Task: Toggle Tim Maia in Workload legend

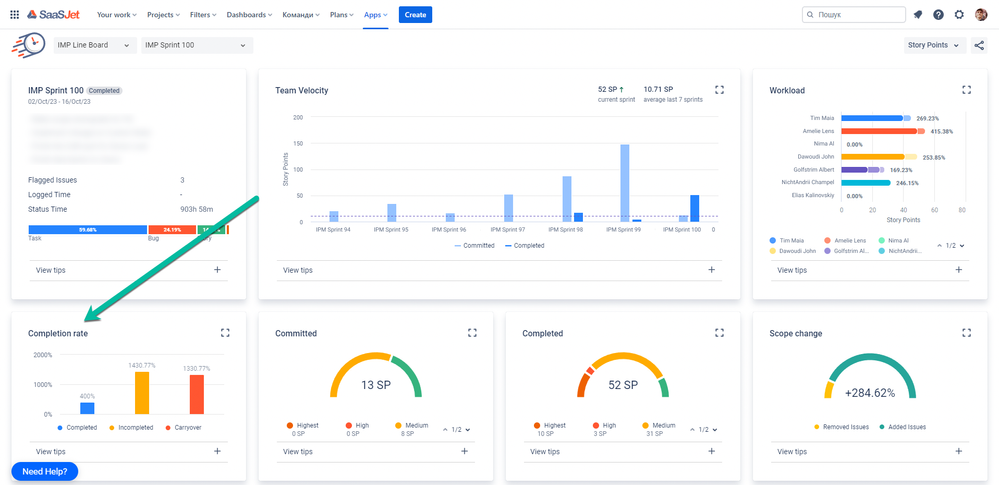Action: [786, 240]
